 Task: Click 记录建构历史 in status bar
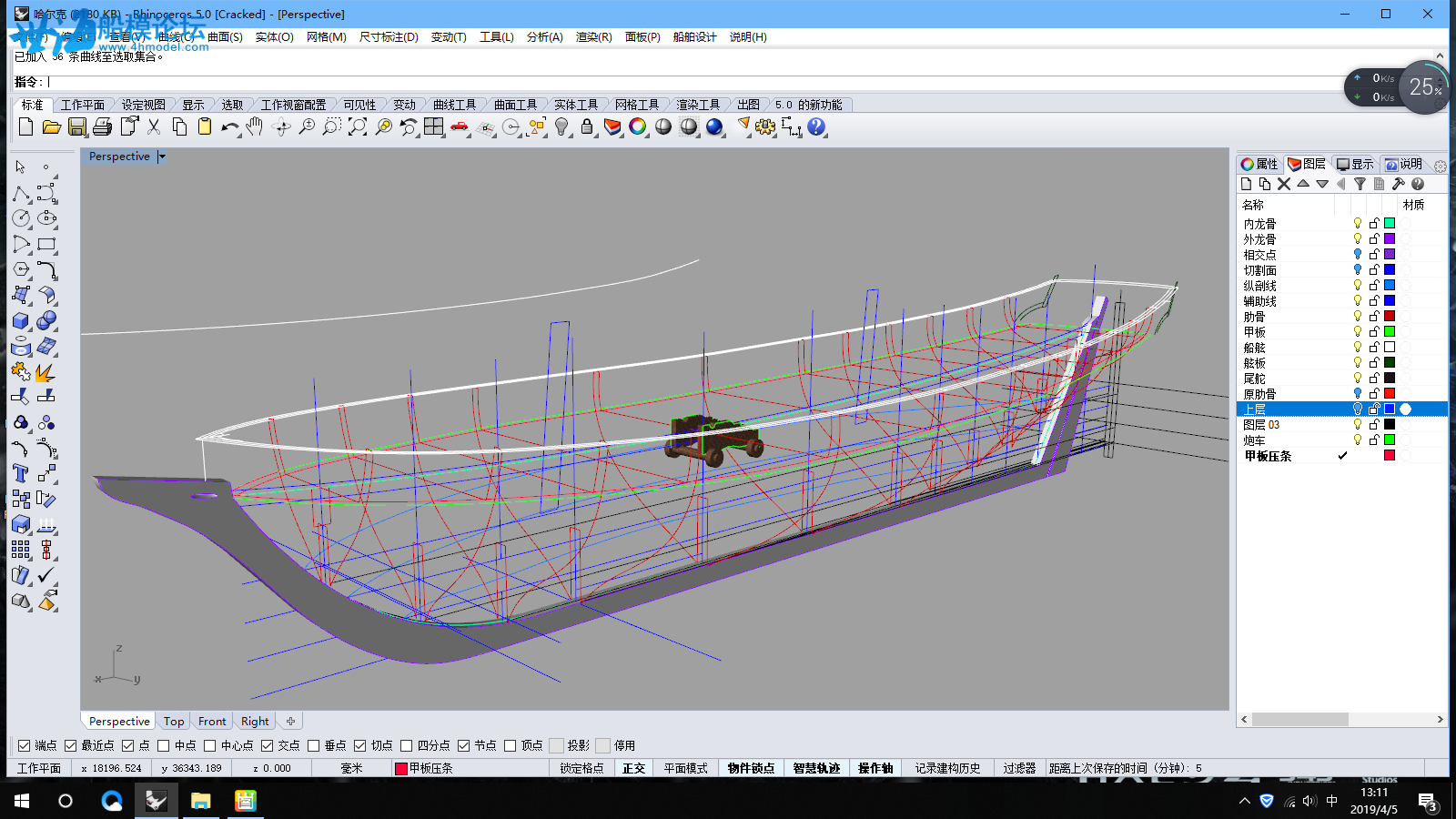click(947, 768)
